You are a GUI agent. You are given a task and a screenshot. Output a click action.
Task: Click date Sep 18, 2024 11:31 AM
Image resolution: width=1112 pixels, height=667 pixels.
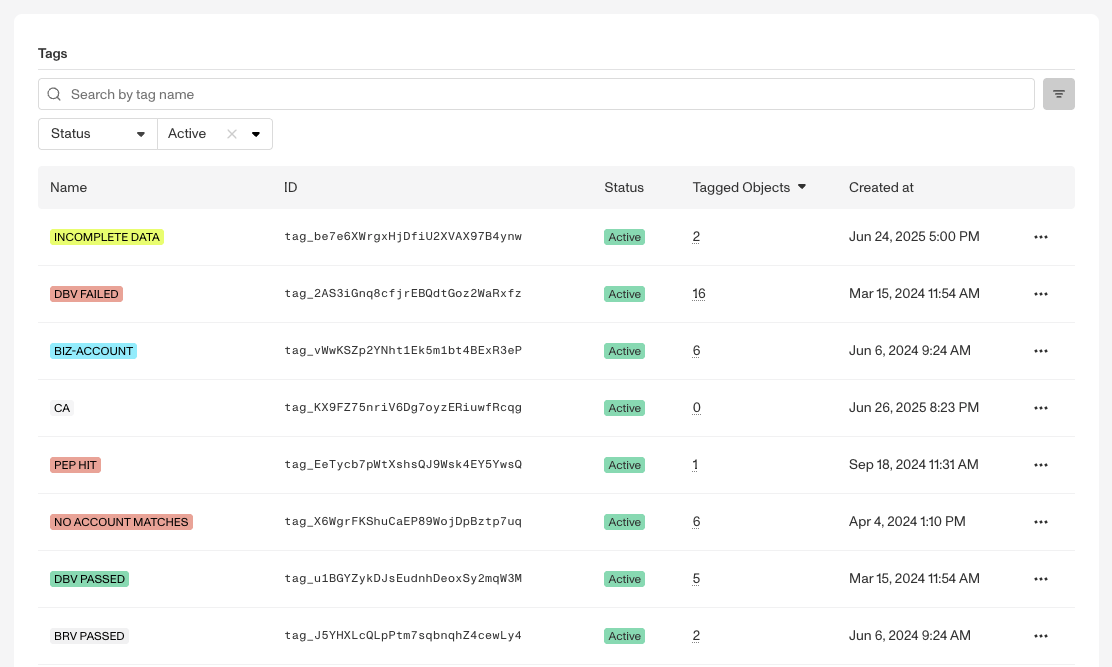click(913, 465)
